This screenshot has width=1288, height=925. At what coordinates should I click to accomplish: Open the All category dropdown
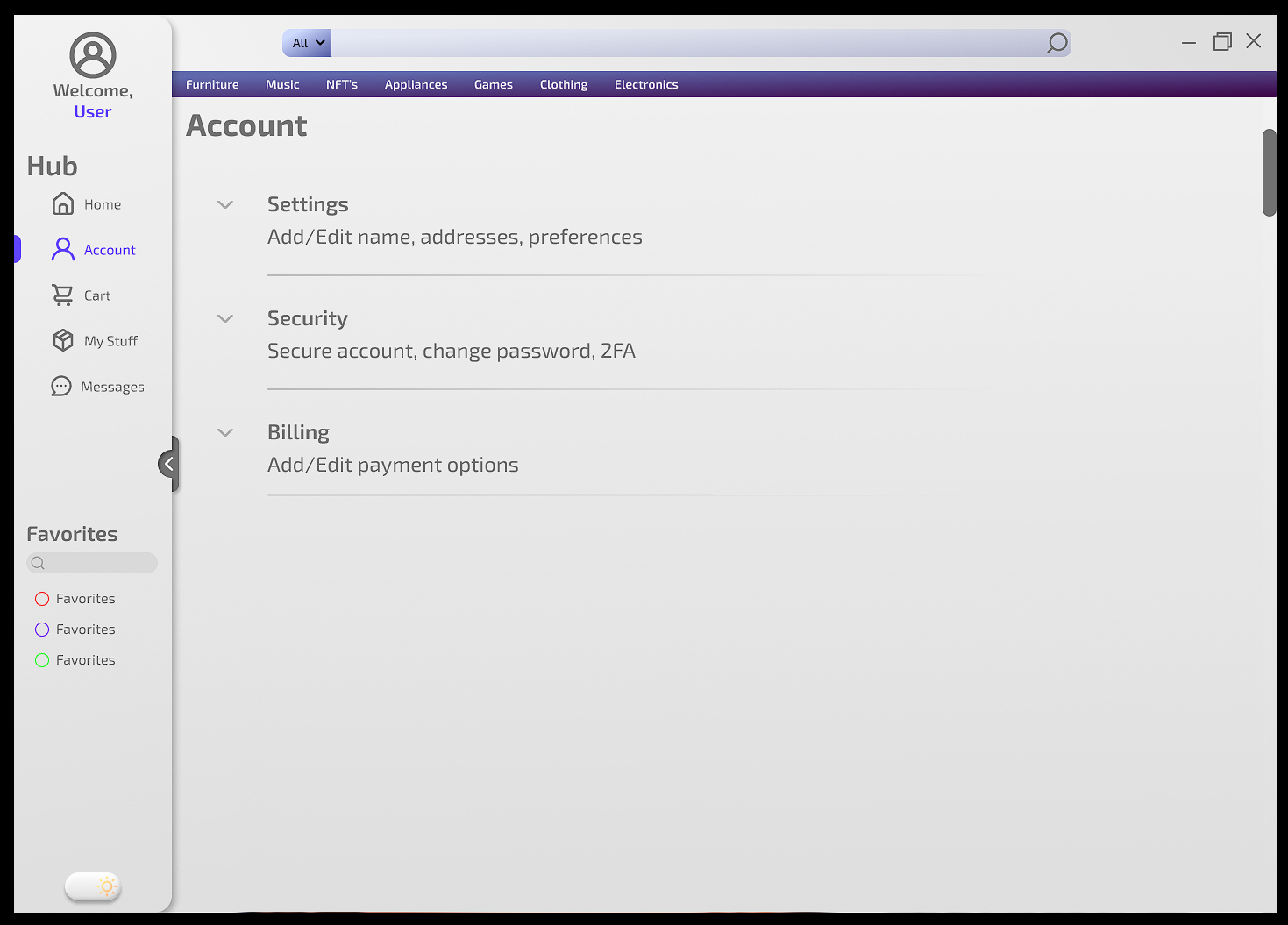point(308,43)
